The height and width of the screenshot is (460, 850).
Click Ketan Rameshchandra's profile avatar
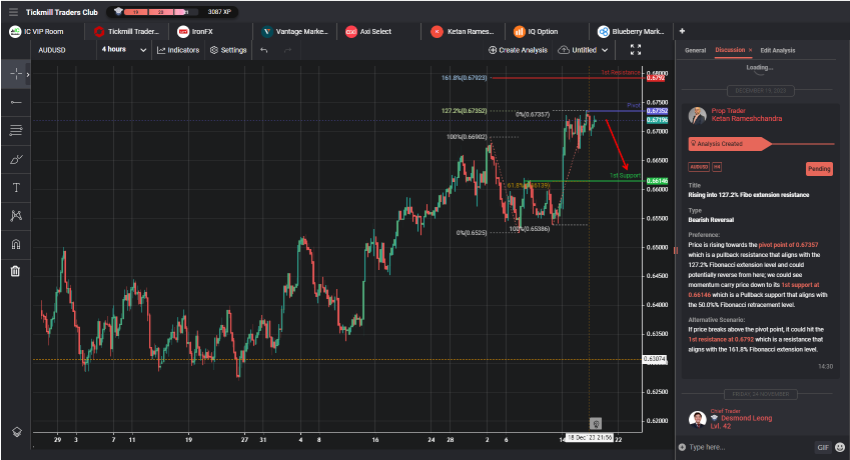pos(697,115)
